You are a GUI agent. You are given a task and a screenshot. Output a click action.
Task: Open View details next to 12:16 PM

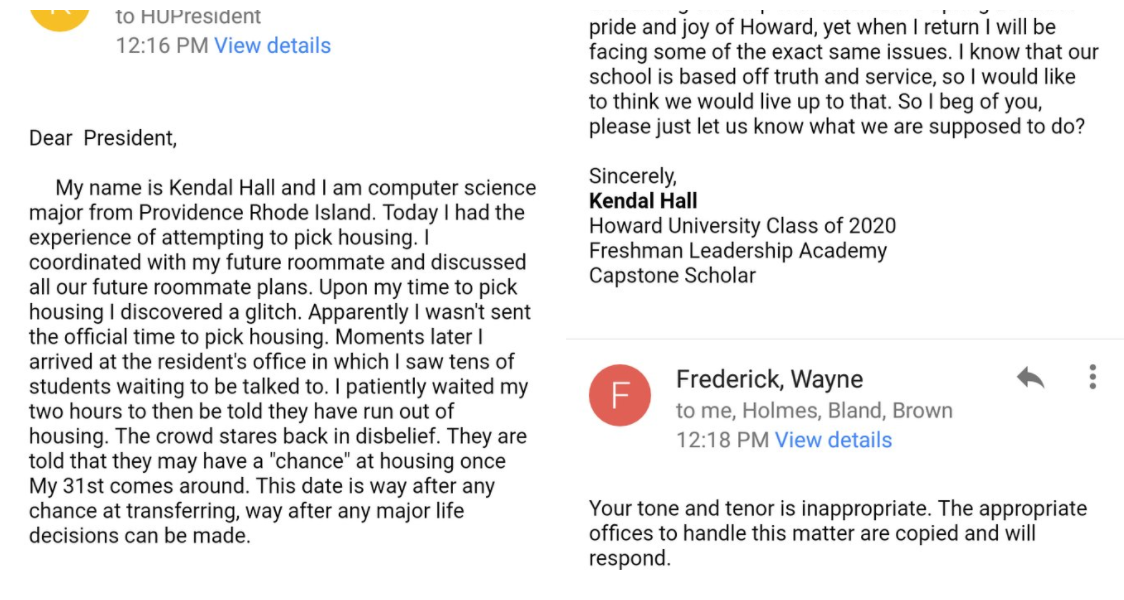click(x=272, y=45)
